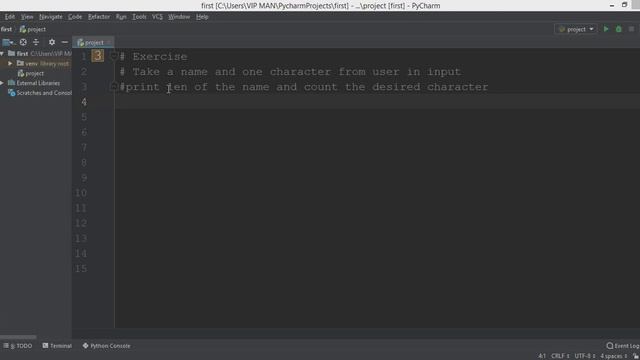The height and width of the screenshot is (360, 640).
Task: Click the orange 3 gutter marker on line 1
Action: pyautogui.click(x=98, y=56)
